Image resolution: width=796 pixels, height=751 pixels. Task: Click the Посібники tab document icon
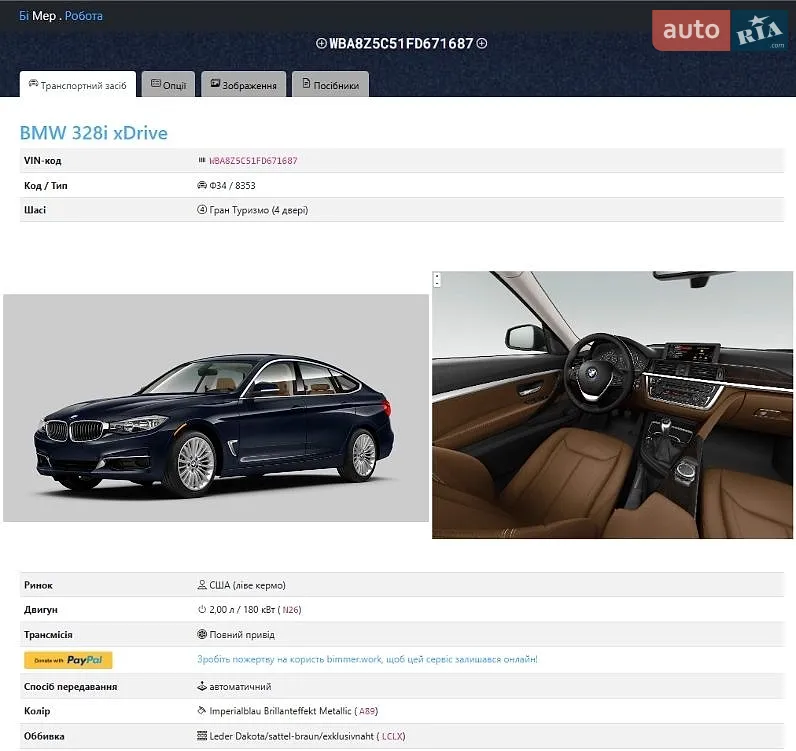point(306,83)
